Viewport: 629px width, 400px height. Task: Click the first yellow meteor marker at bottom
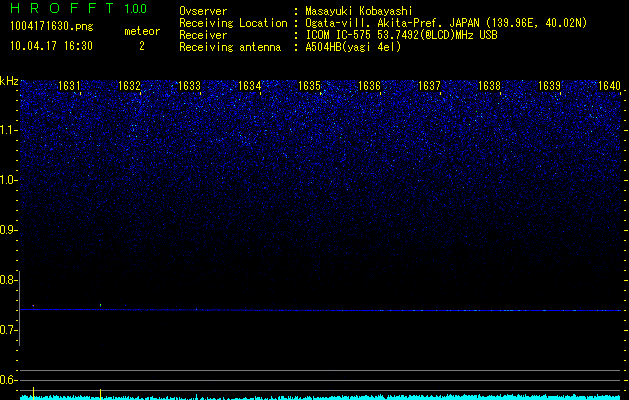click(33, 393)
